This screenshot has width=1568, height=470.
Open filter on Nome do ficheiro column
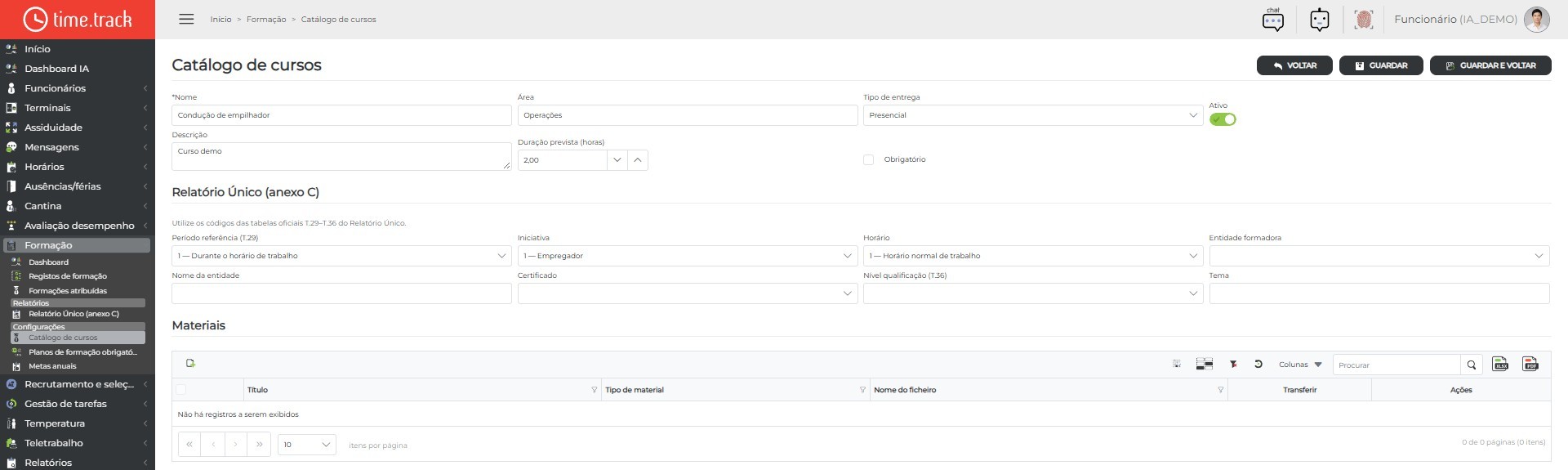point(1220,390)
